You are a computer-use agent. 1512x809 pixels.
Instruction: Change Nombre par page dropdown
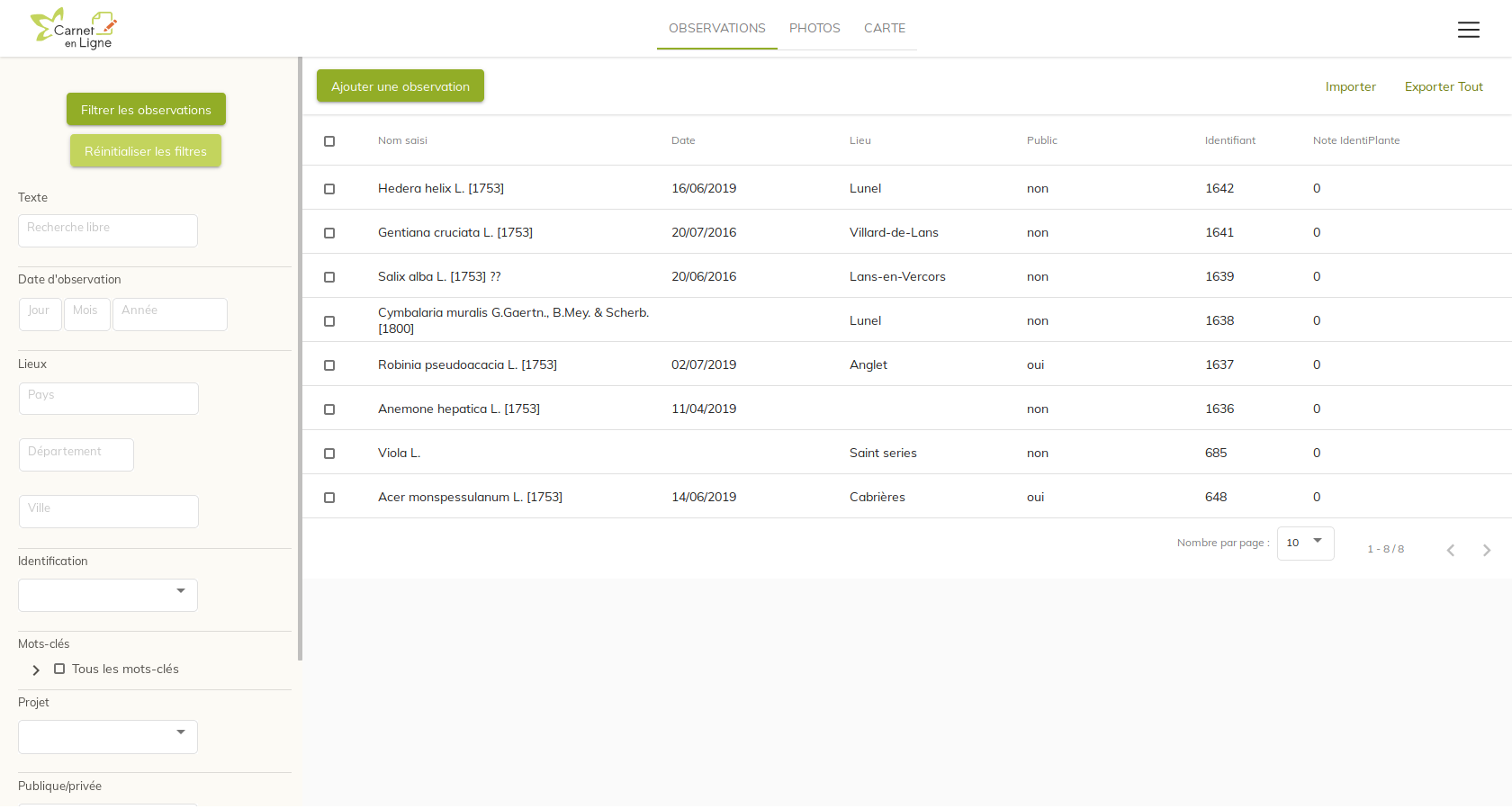(1305, 543)
